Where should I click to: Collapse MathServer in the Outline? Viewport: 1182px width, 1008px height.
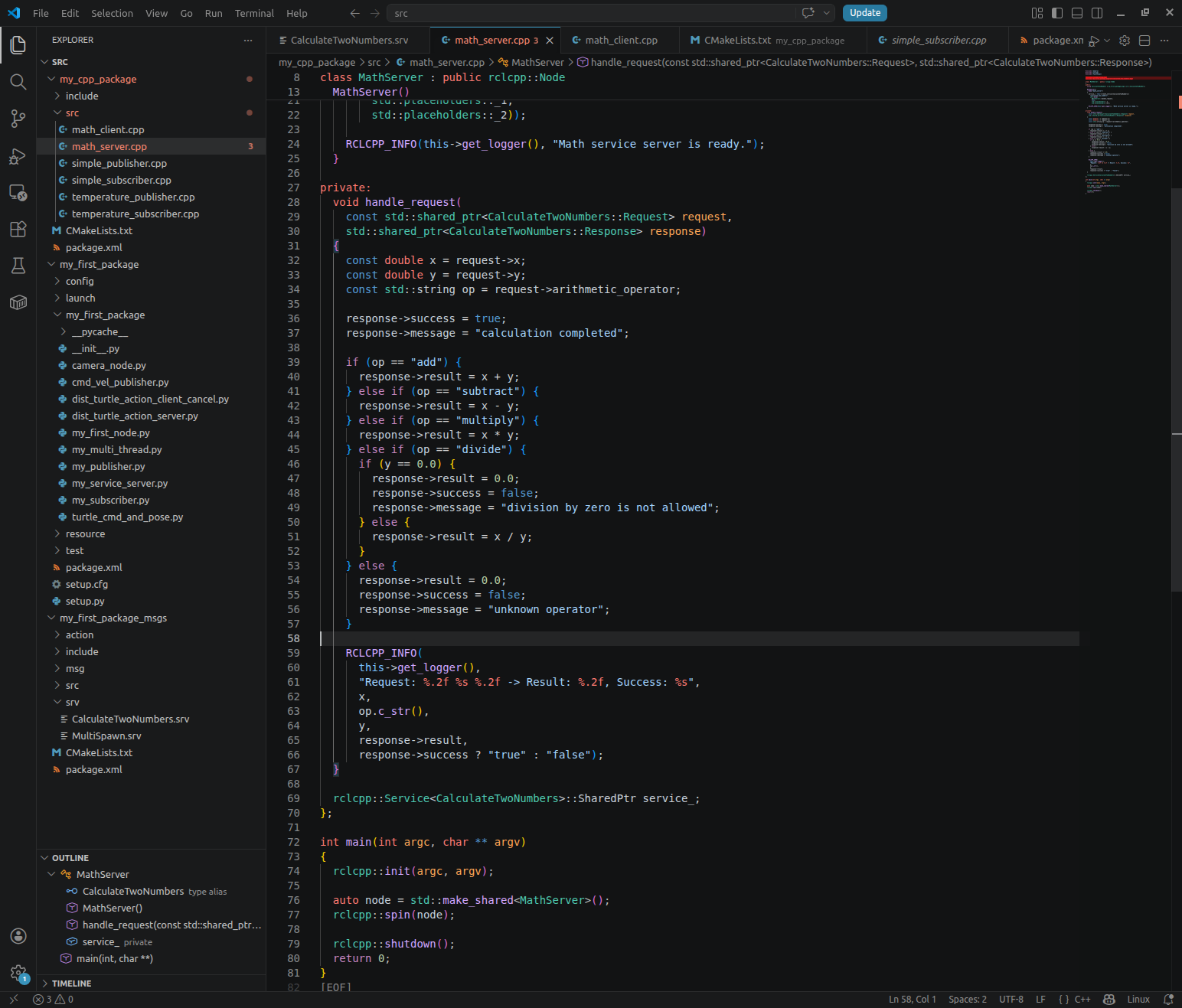tap(52, 874)
